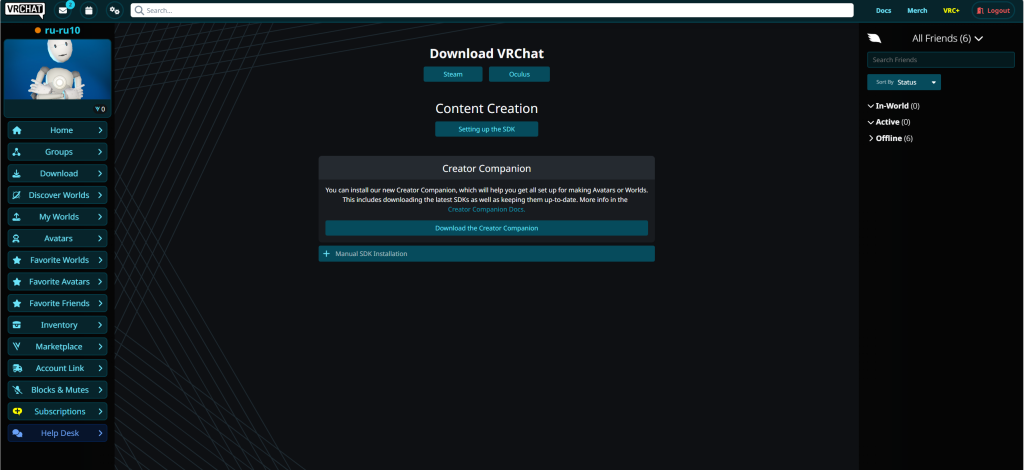Go to Favorite Avatars in the sidebar
Image resolution: width=1024 pixels, height=470 pixels.
tap(57, 282)
